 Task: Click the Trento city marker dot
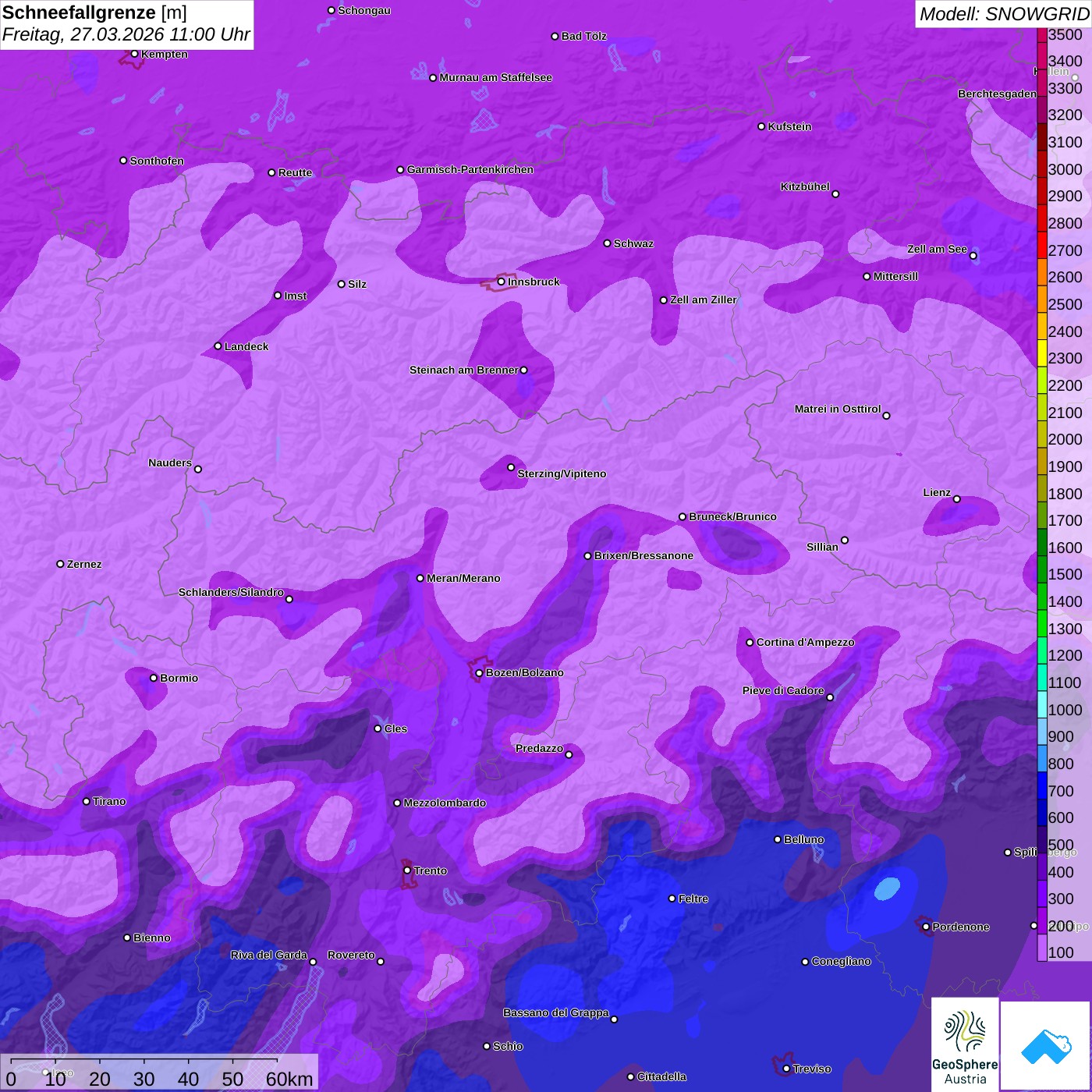tap(407, 870)
